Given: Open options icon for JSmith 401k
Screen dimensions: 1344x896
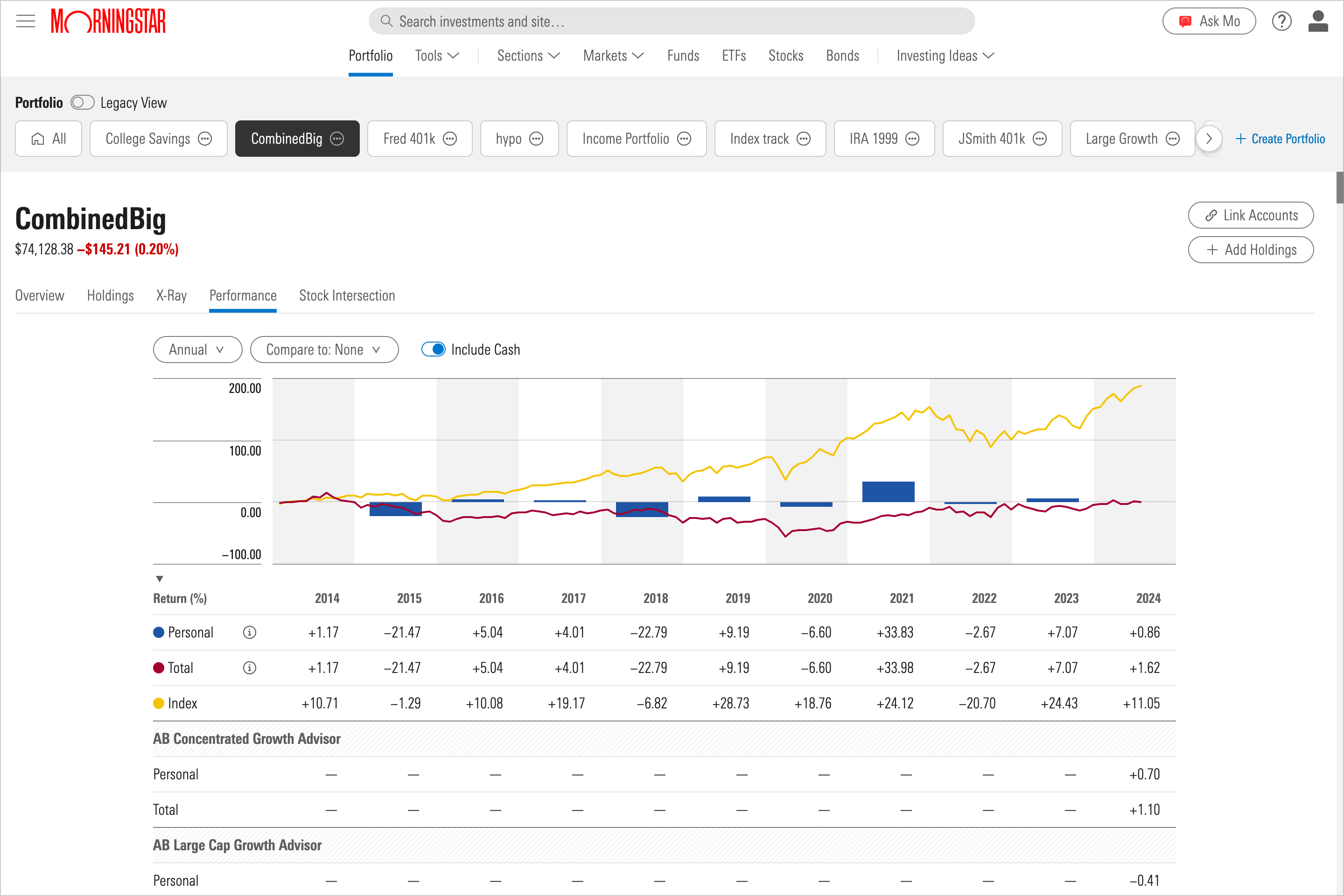Looking at the screenshot, I should 1040,139.
